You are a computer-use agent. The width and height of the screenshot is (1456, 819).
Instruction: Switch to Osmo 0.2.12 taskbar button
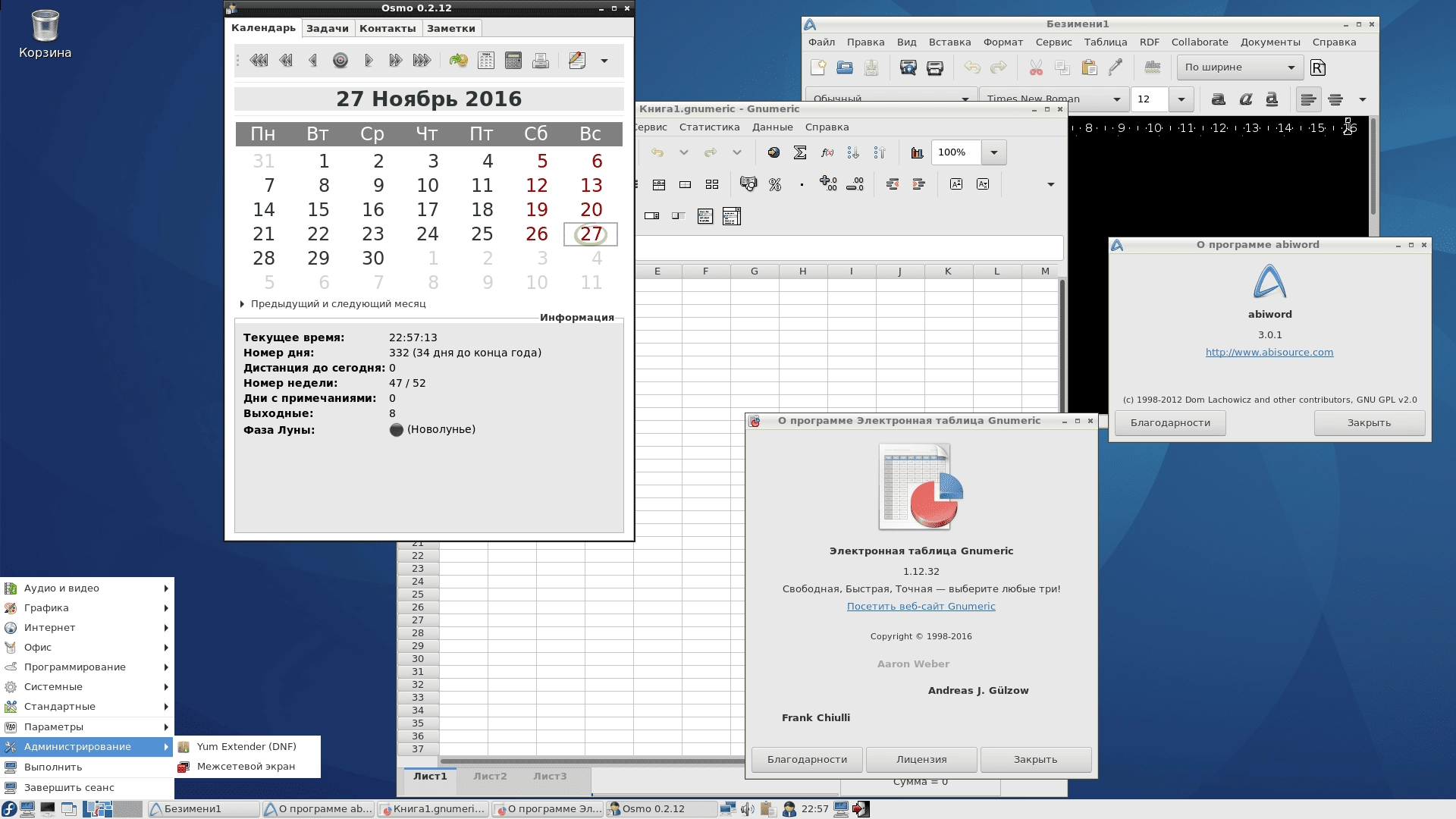tap(661, 809)
